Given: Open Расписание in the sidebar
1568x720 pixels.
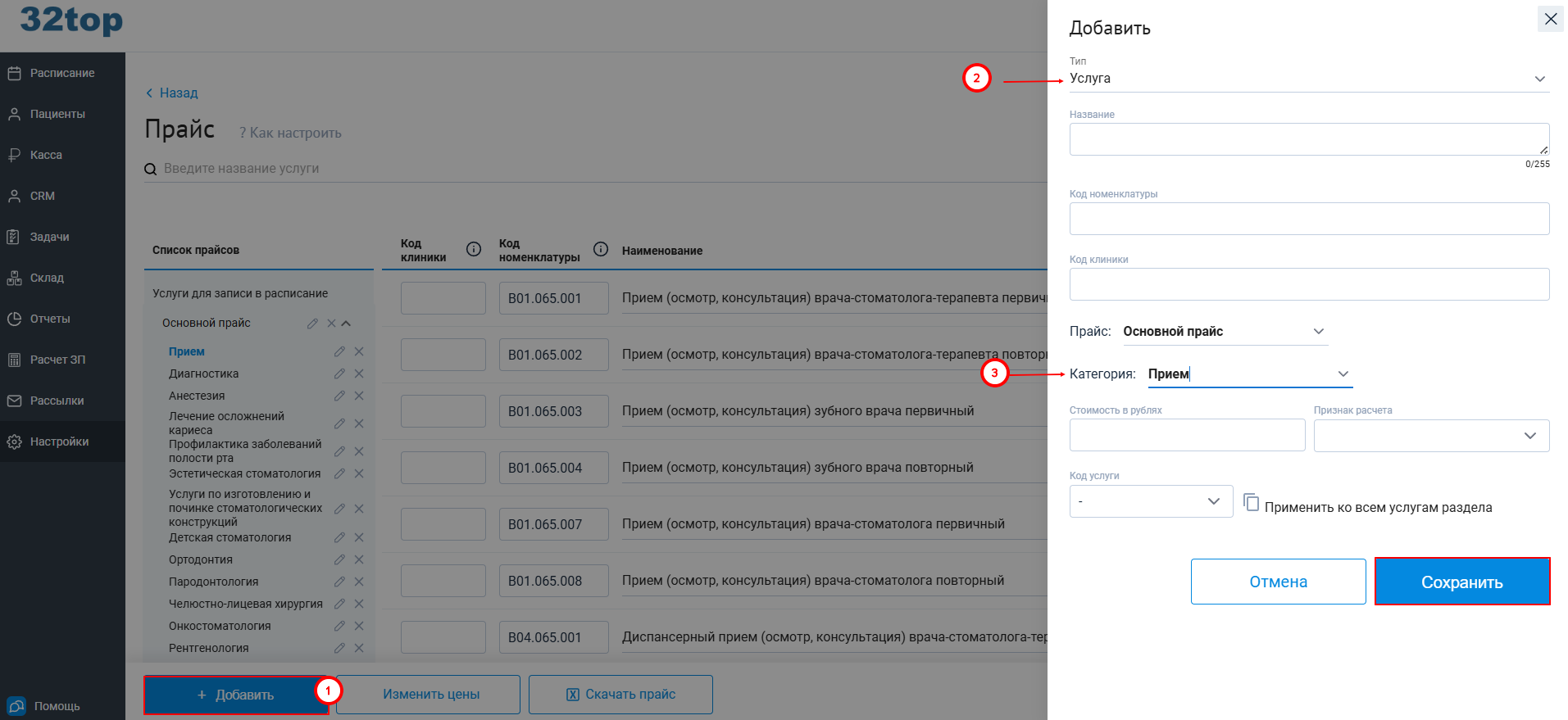Looking at the screenshot, I should (x=62, y=73).
